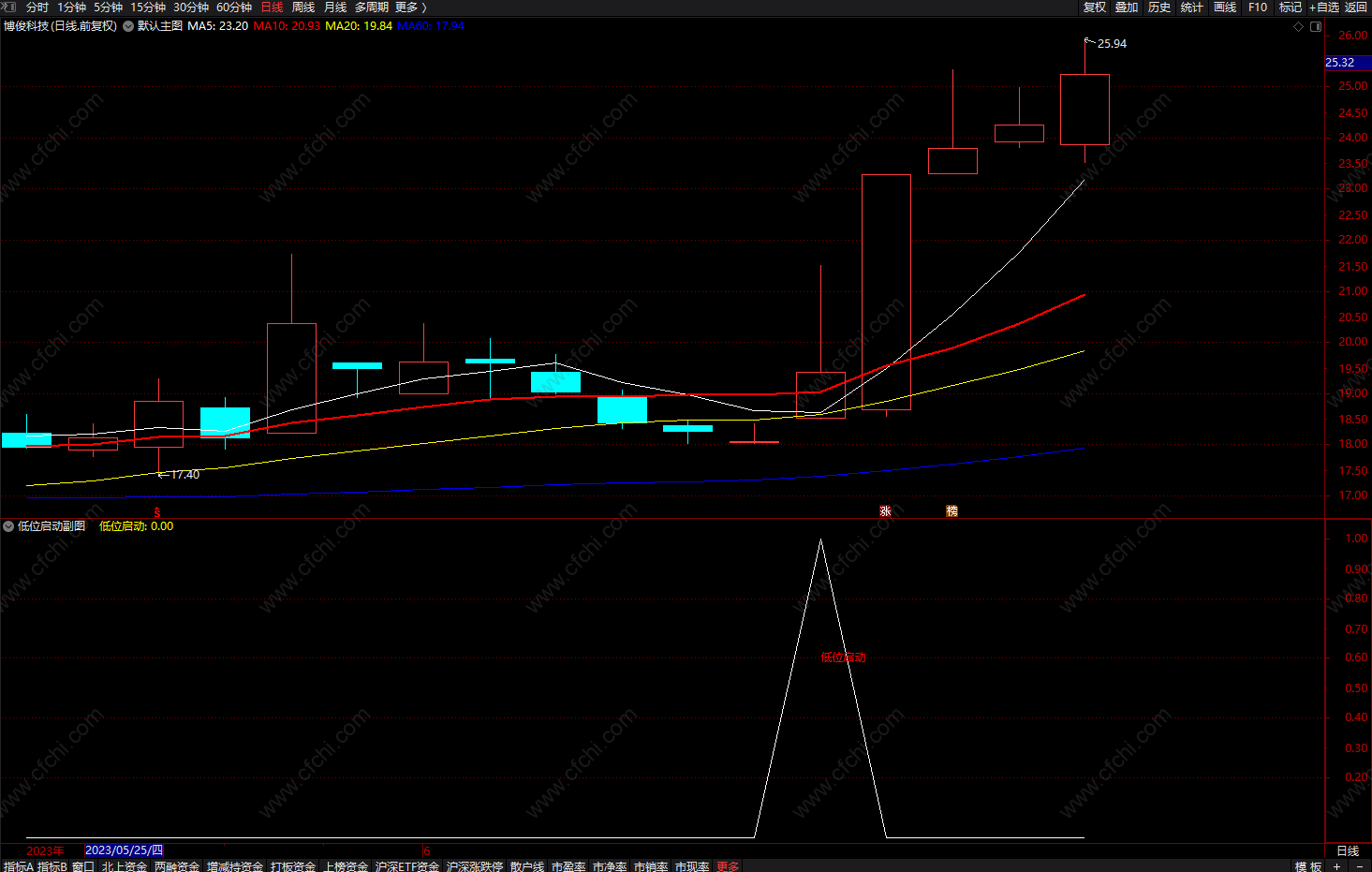
Task: Click the panel toggle icon at top-left corner
Action: [9, 7]
